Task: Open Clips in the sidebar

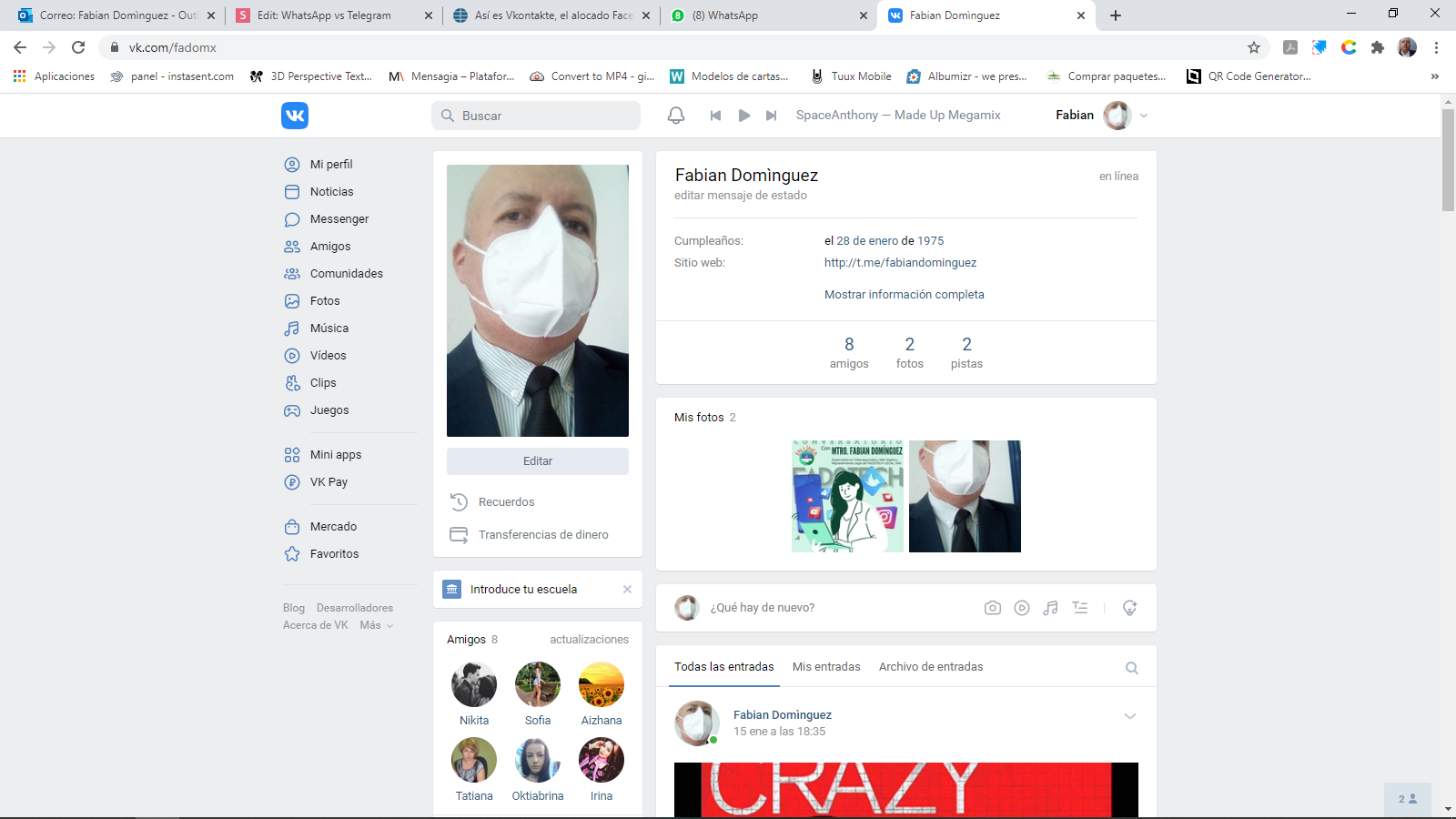Action: 323,383
